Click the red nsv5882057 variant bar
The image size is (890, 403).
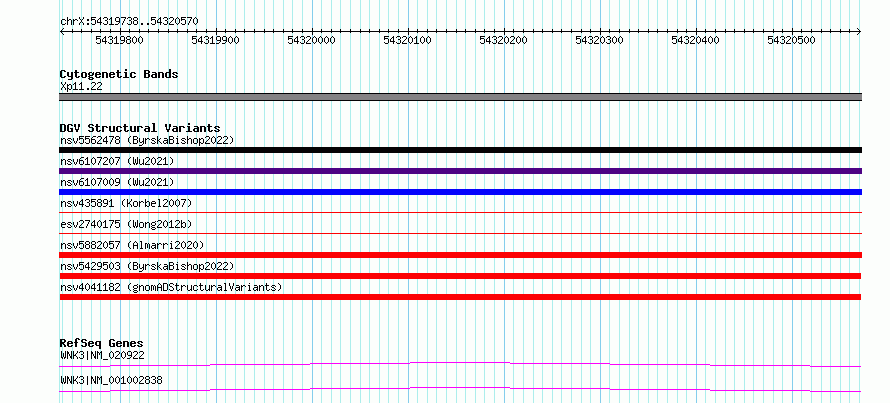(x=460, y=255)
